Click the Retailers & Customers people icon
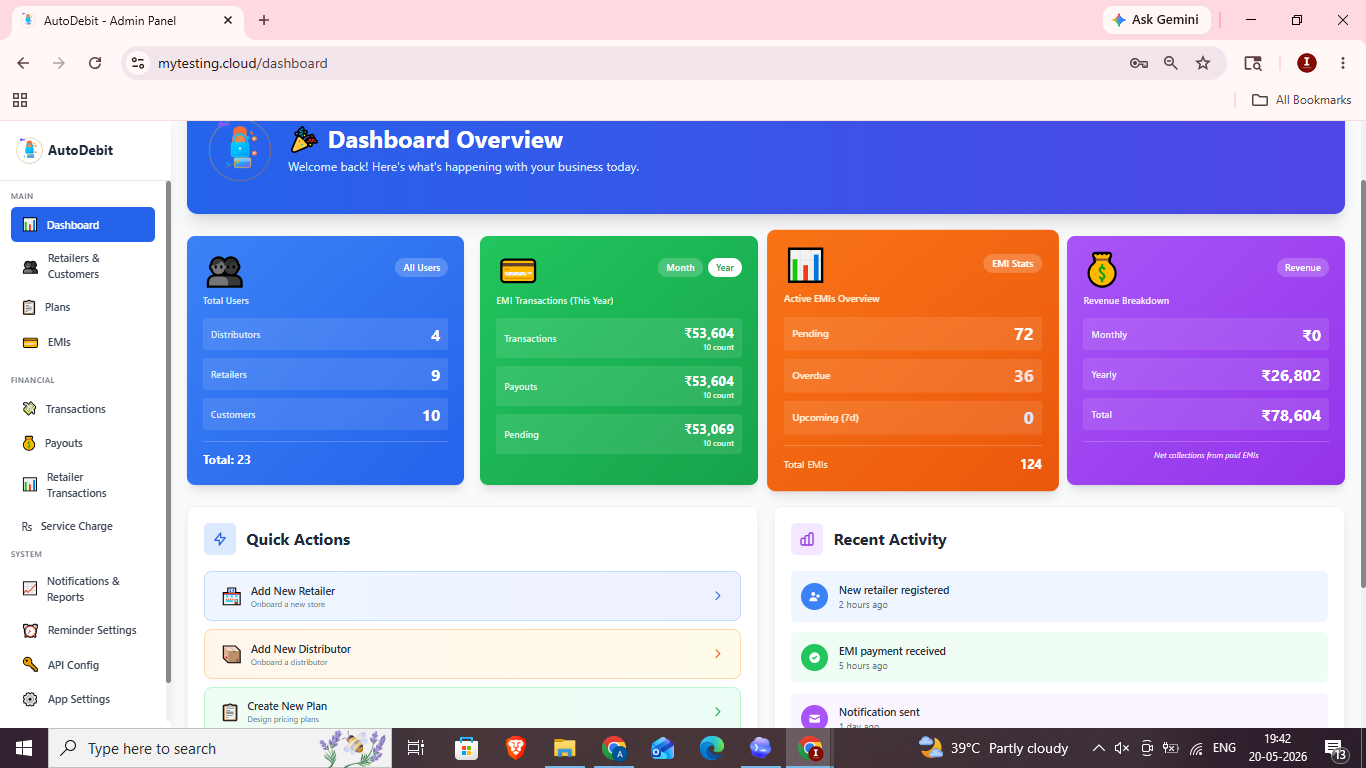 click(x=31, y=266)
